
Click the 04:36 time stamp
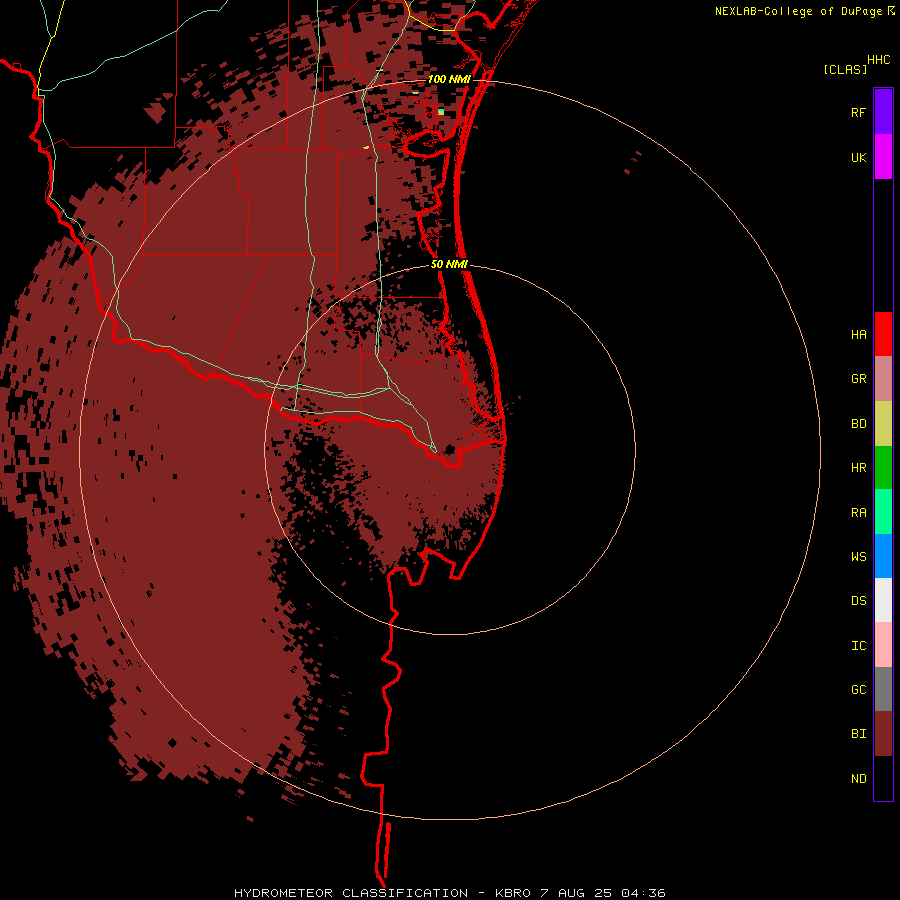coord(642,893)
